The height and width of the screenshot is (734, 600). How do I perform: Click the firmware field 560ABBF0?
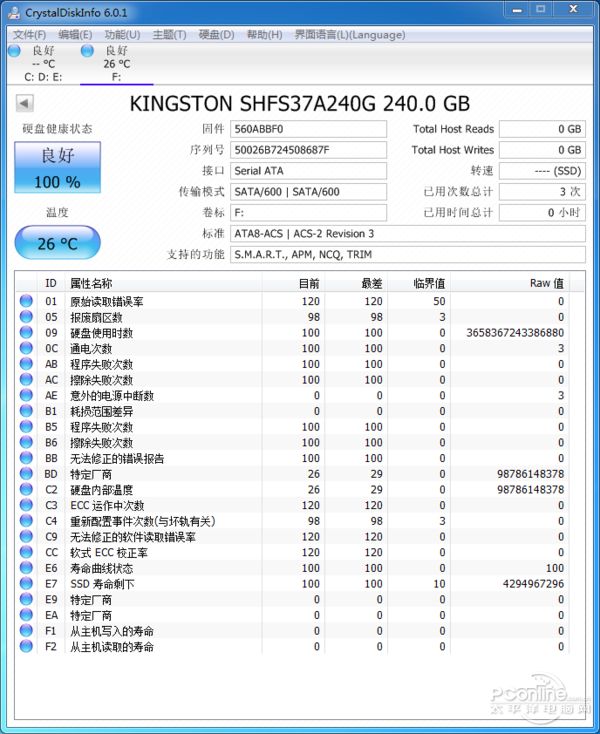pos(308,129)
